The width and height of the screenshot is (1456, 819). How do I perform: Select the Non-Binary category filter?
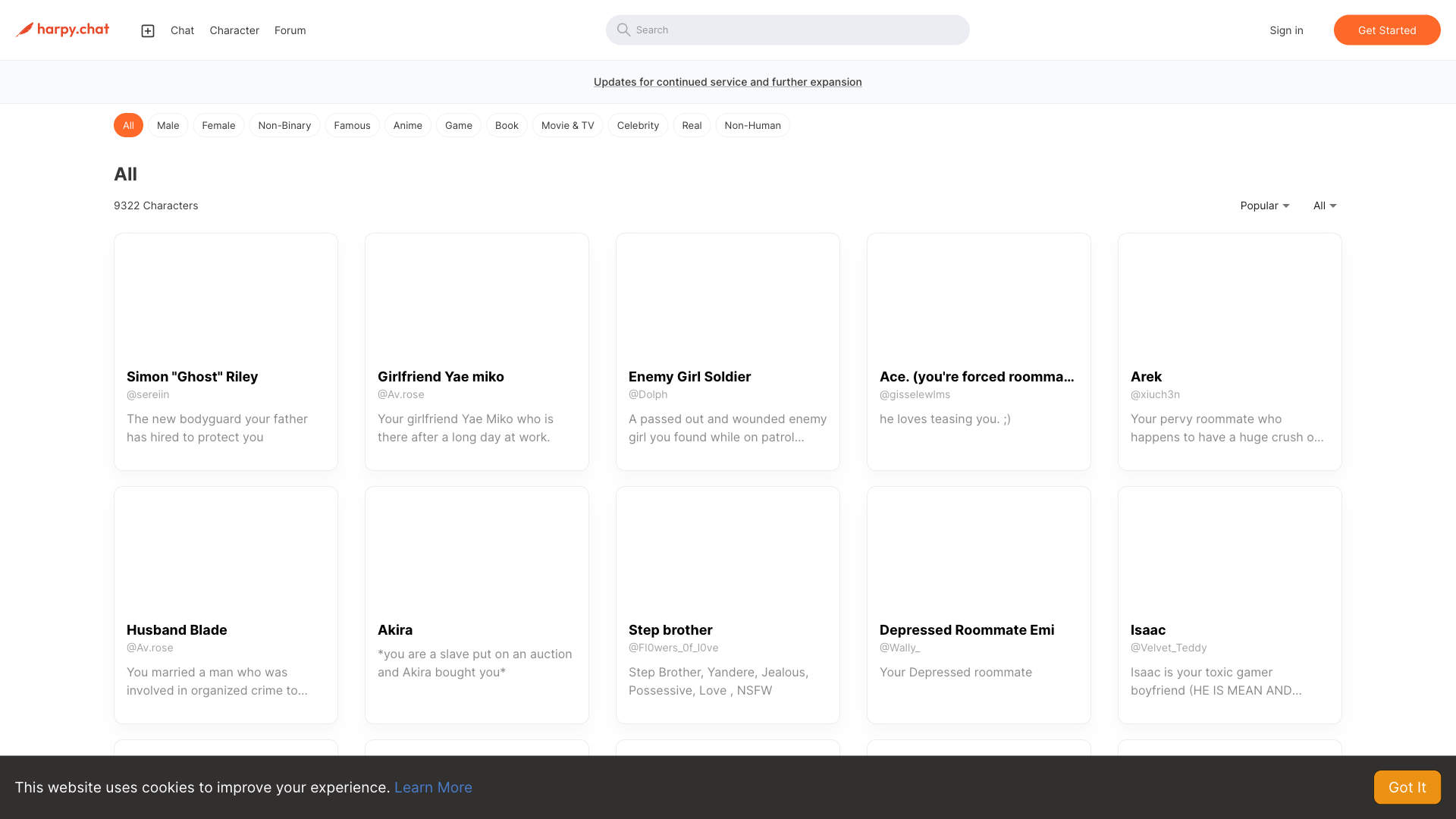284,125
